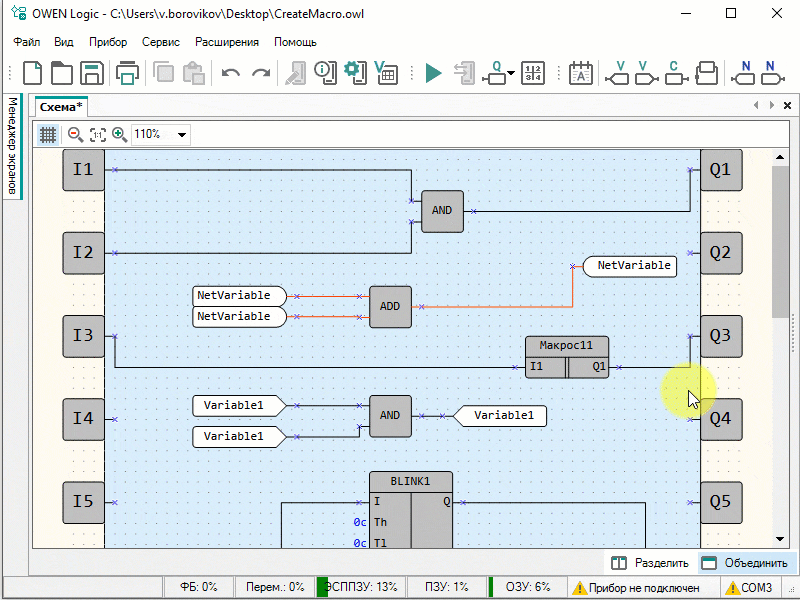The width and height of the screenshot is (800, 600).
Task: Click the Разделить button
Action: point(650,563)
